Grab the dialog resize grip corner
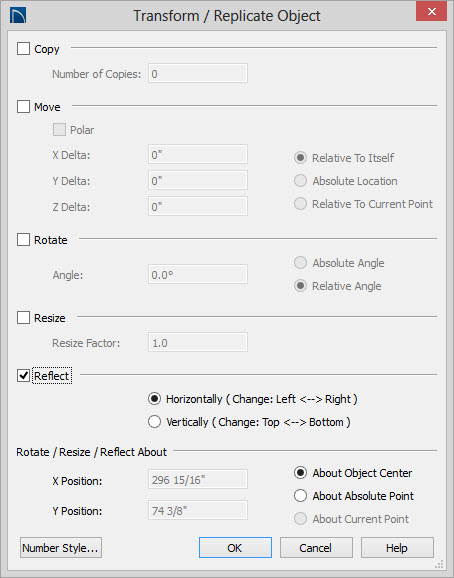The height and width of the screenshot is (578, 454). 440,564
